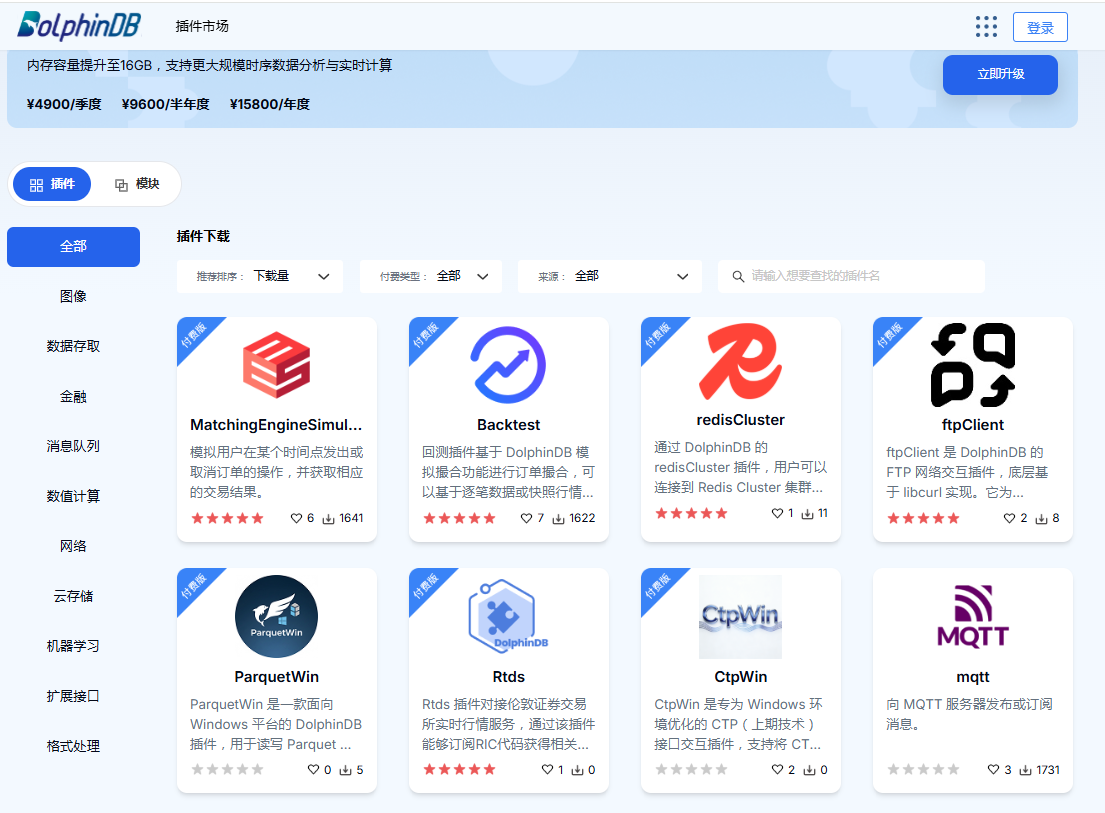Like the redisCluster plugin heart icon
Viewport: 1105px width, 813px height.
[777, 514]
